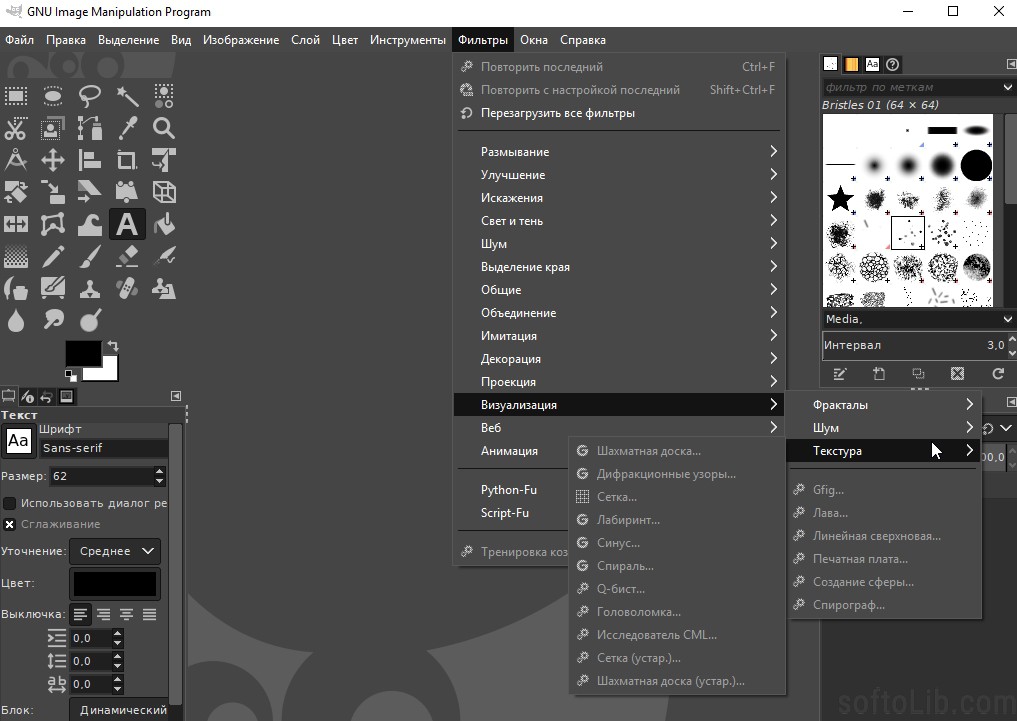
Task: Toggle the 'Сглаживание' antialiasing checkbox
Action: click(10, 524)
